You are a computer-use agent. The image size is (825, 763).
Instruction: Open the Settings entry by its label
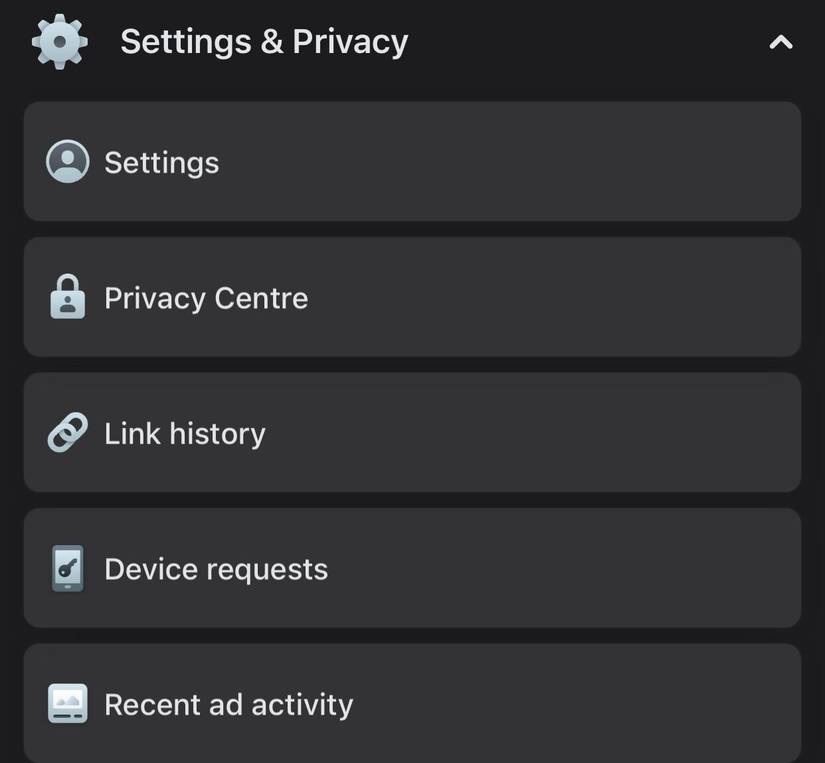pos(161,162)
